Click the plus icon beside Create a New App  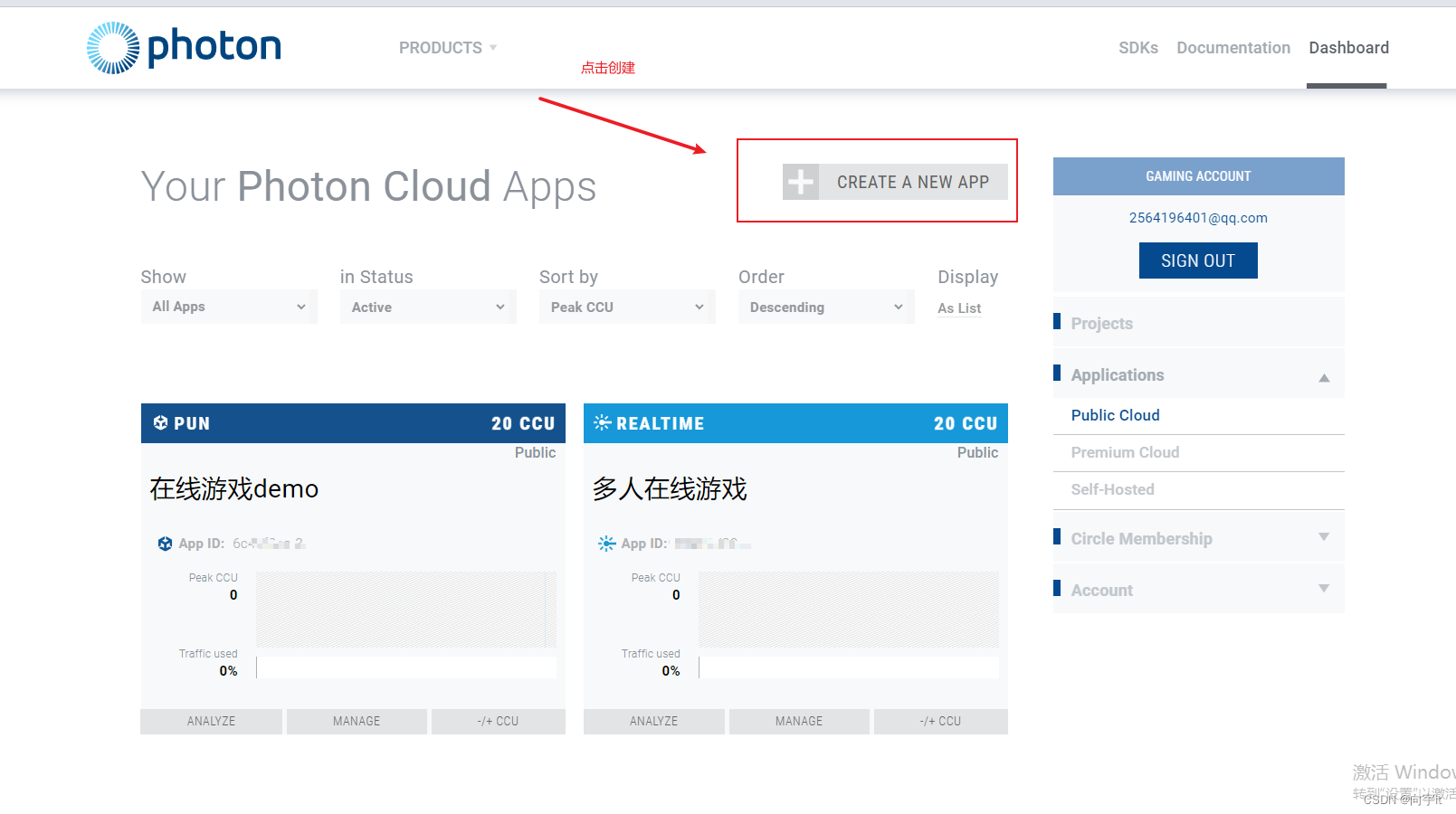tap(801, 182)
